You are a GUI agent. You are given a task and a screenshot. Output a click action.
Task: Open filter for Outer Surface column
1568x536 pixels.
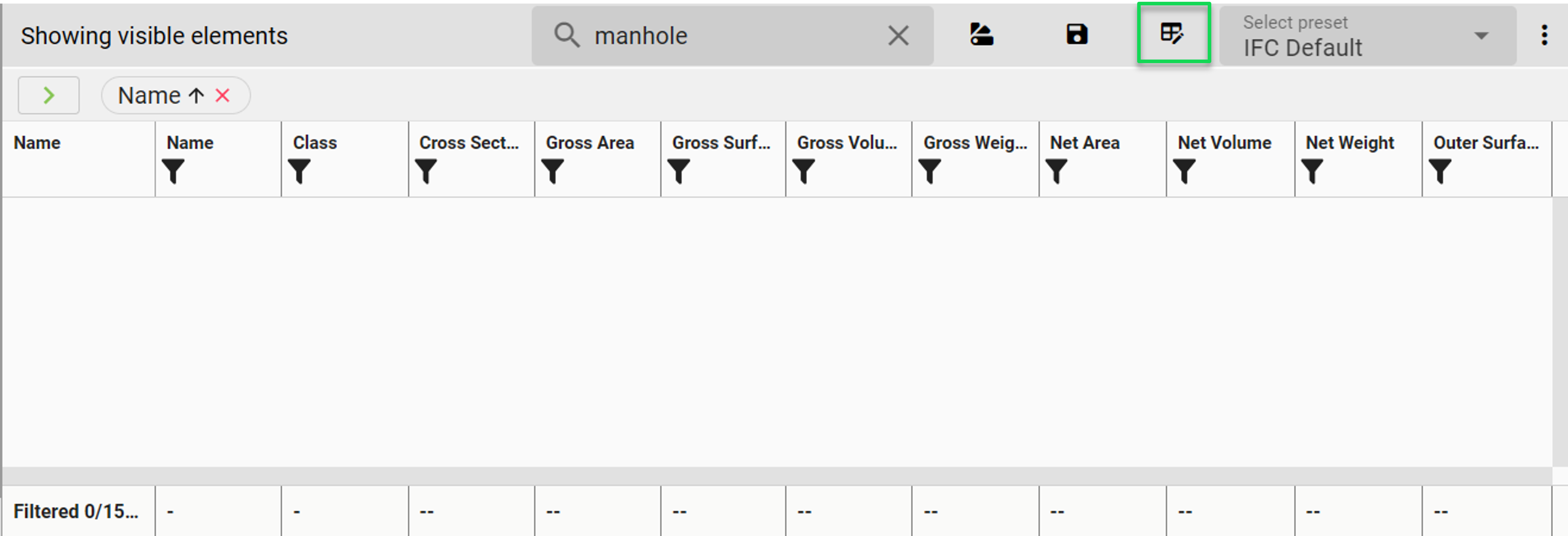[x=1440, y=171]
